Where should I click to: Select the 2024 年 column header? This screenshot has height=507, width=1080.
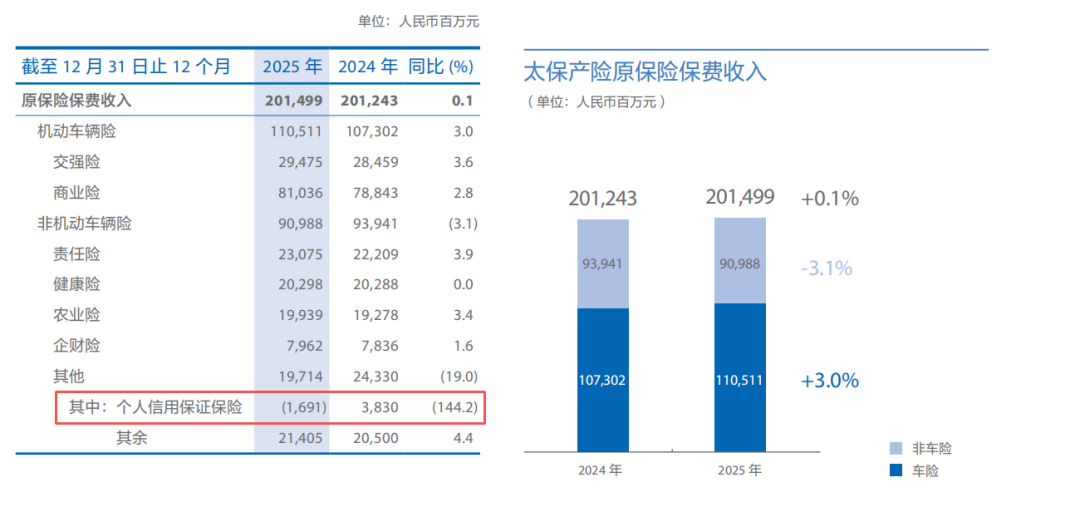click(x=367, y=67)
